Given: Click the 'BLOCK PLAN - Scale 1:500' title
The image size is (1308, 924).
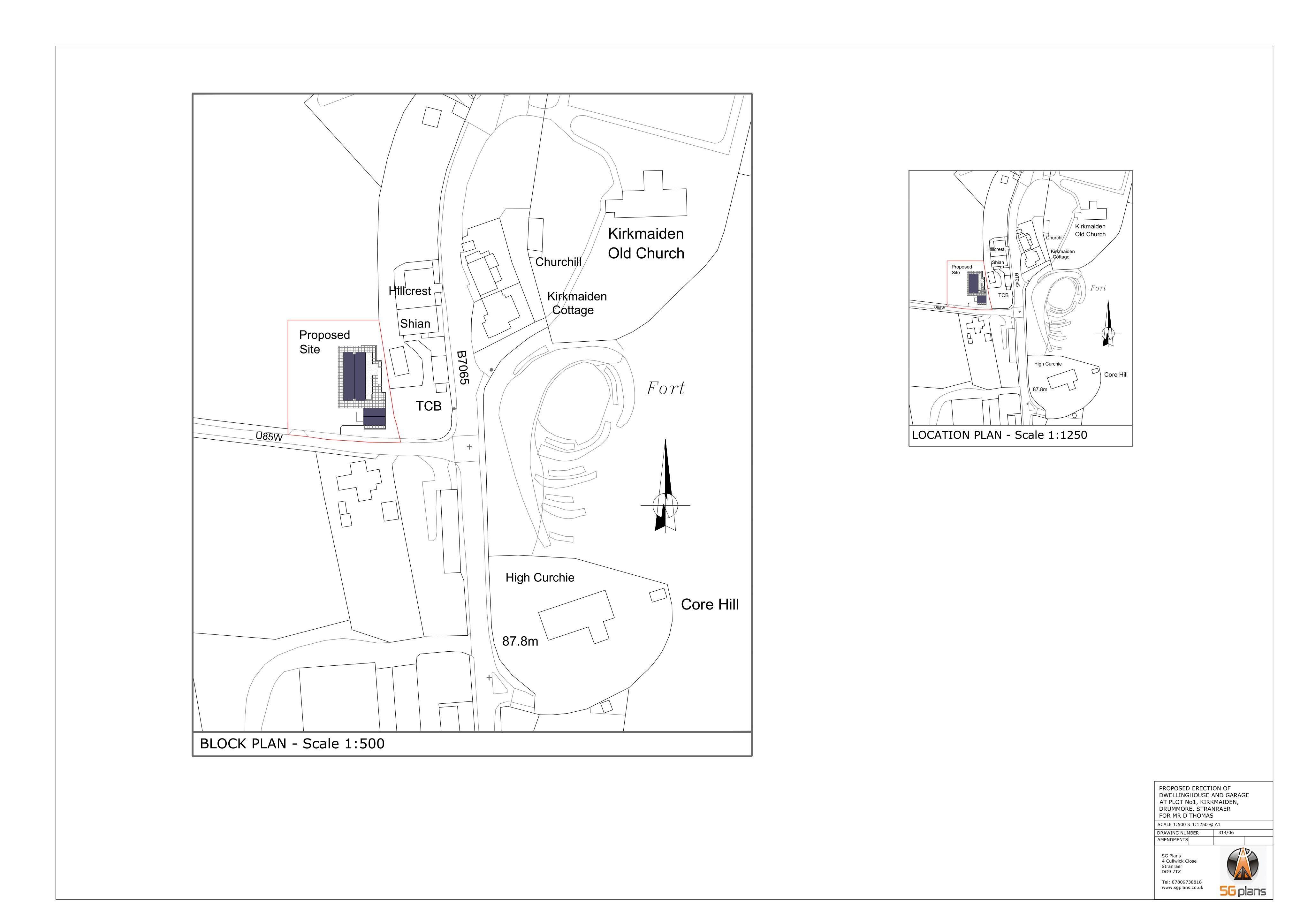Looking at the screenshot, I should 292,743.
